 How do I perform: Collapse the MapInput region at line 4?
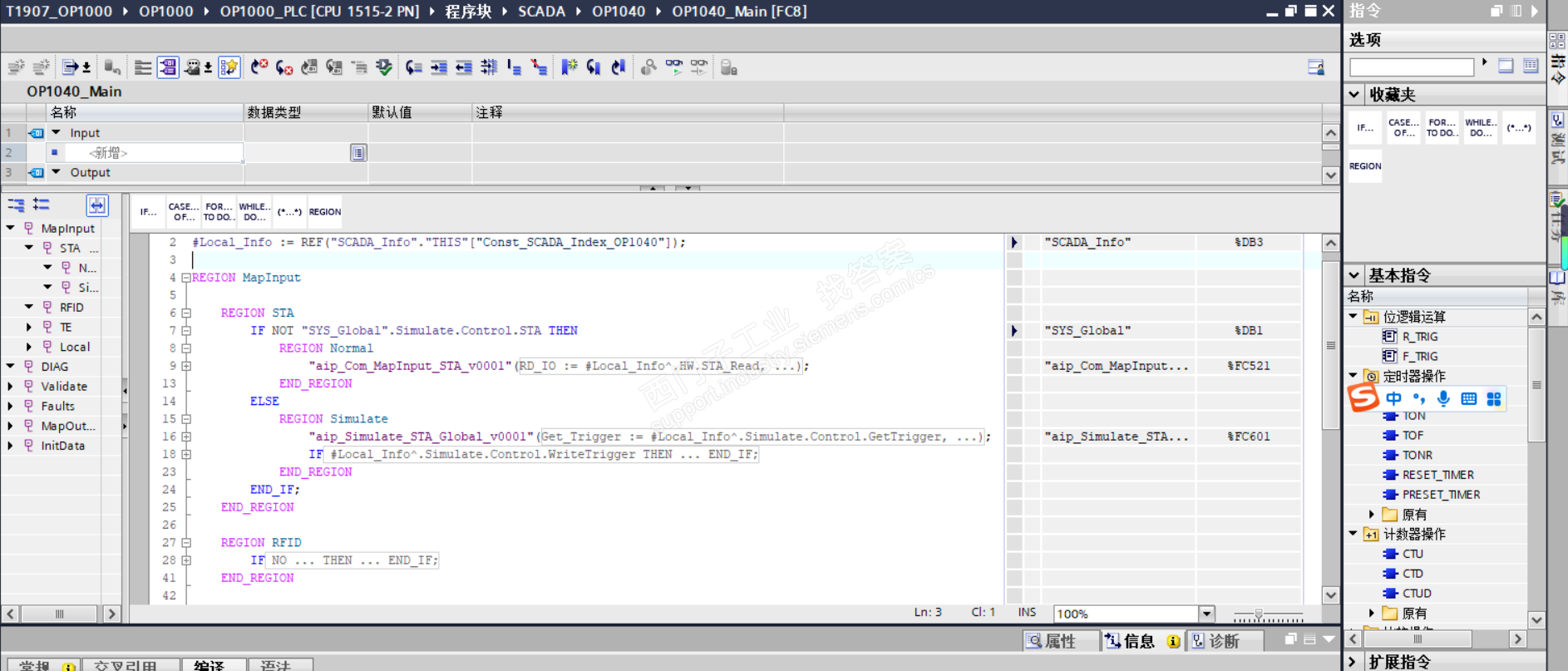(x=186, y=278)
